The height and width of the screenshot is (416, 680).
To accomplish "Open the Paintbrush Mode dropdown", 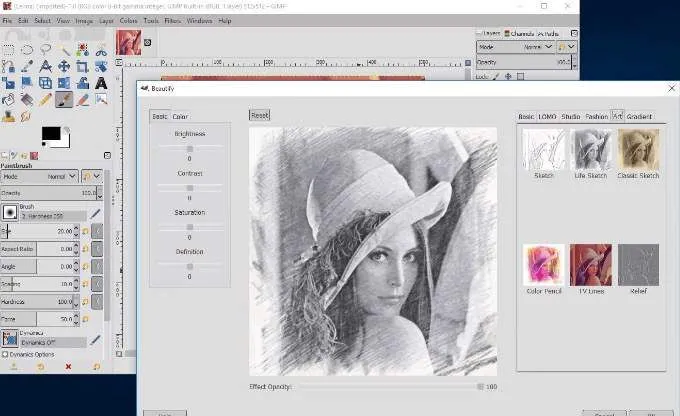I will (39, 177).
